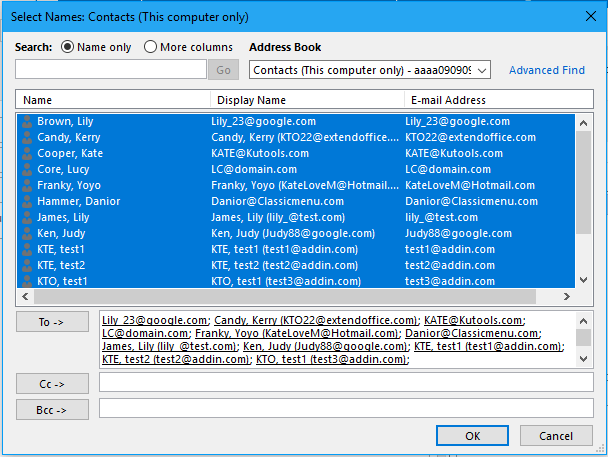Image resolution: width=608 pixels, height=457 pixels.
Task: Click the contact icon beside Cooper, Kate
Action: (x=27, y=153)
